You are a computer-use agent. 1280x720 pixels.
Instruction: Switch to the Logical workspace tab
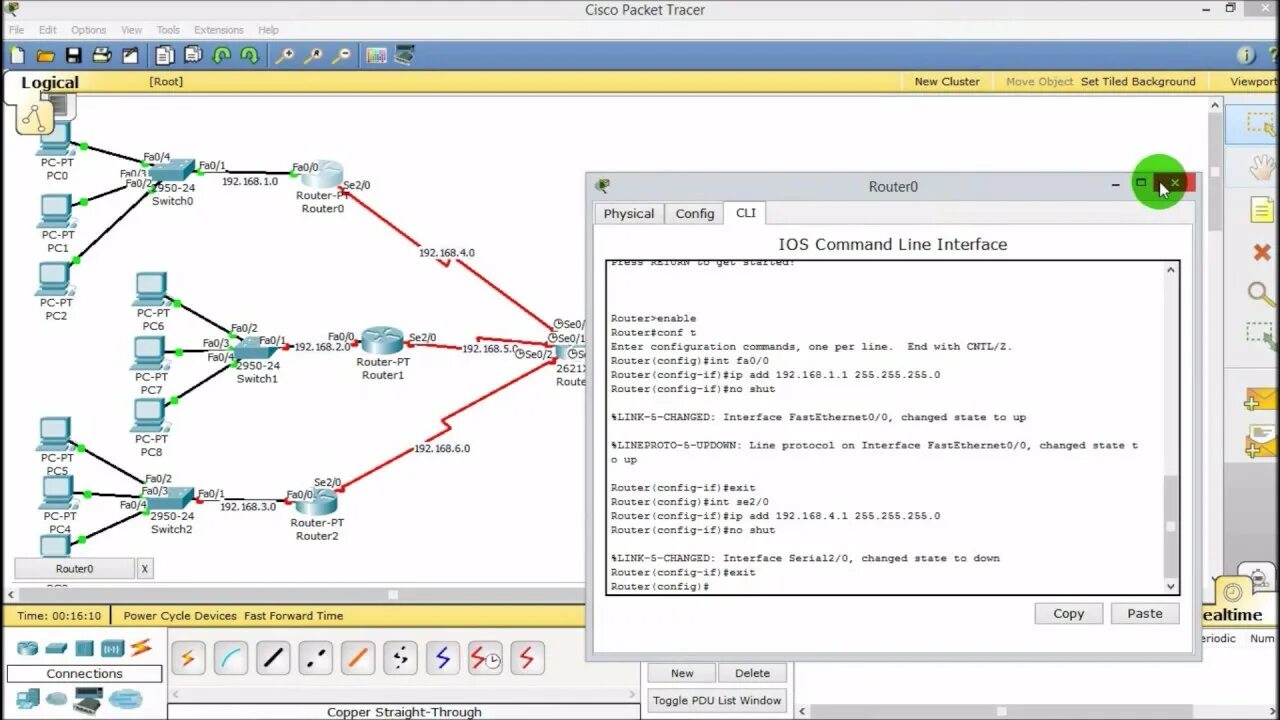50,83
